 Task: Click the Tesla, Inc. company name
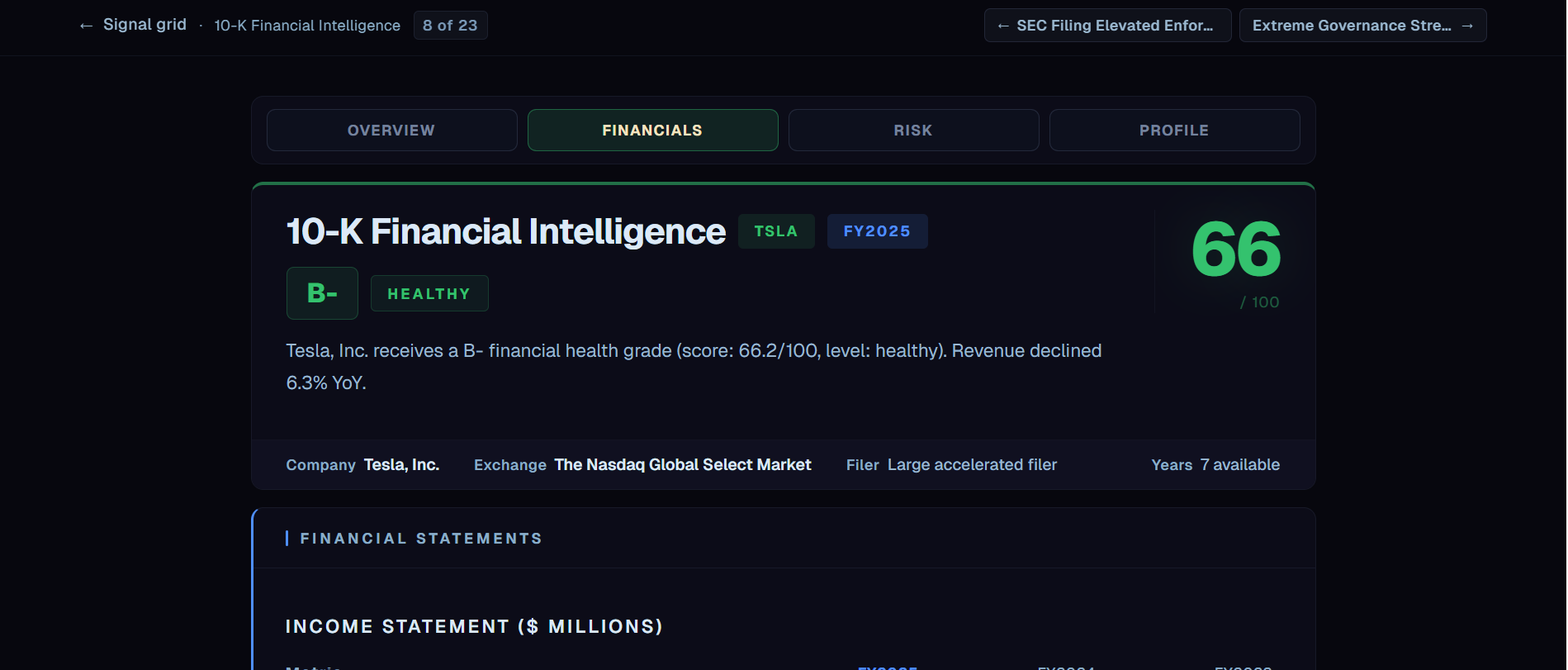point(401,465)
